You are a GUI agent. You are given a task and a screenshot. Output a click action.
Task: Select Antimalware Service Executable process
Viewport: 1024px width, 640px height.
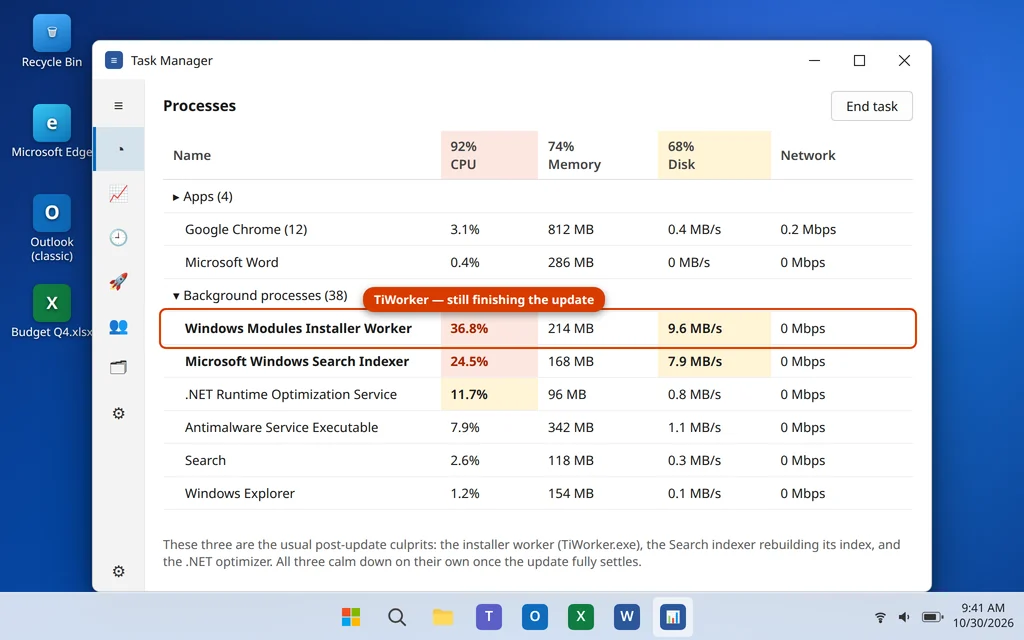click(x=537, y=428)
